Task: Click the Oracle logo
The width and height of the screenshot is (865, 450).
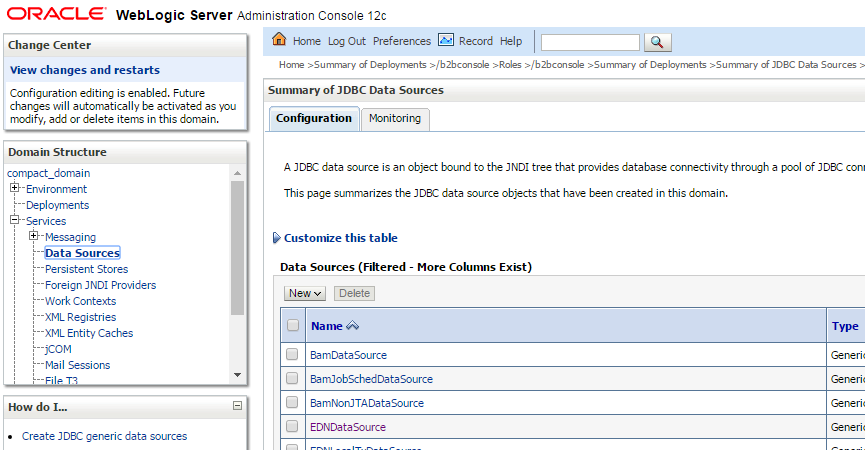Action: click(56, 14)
